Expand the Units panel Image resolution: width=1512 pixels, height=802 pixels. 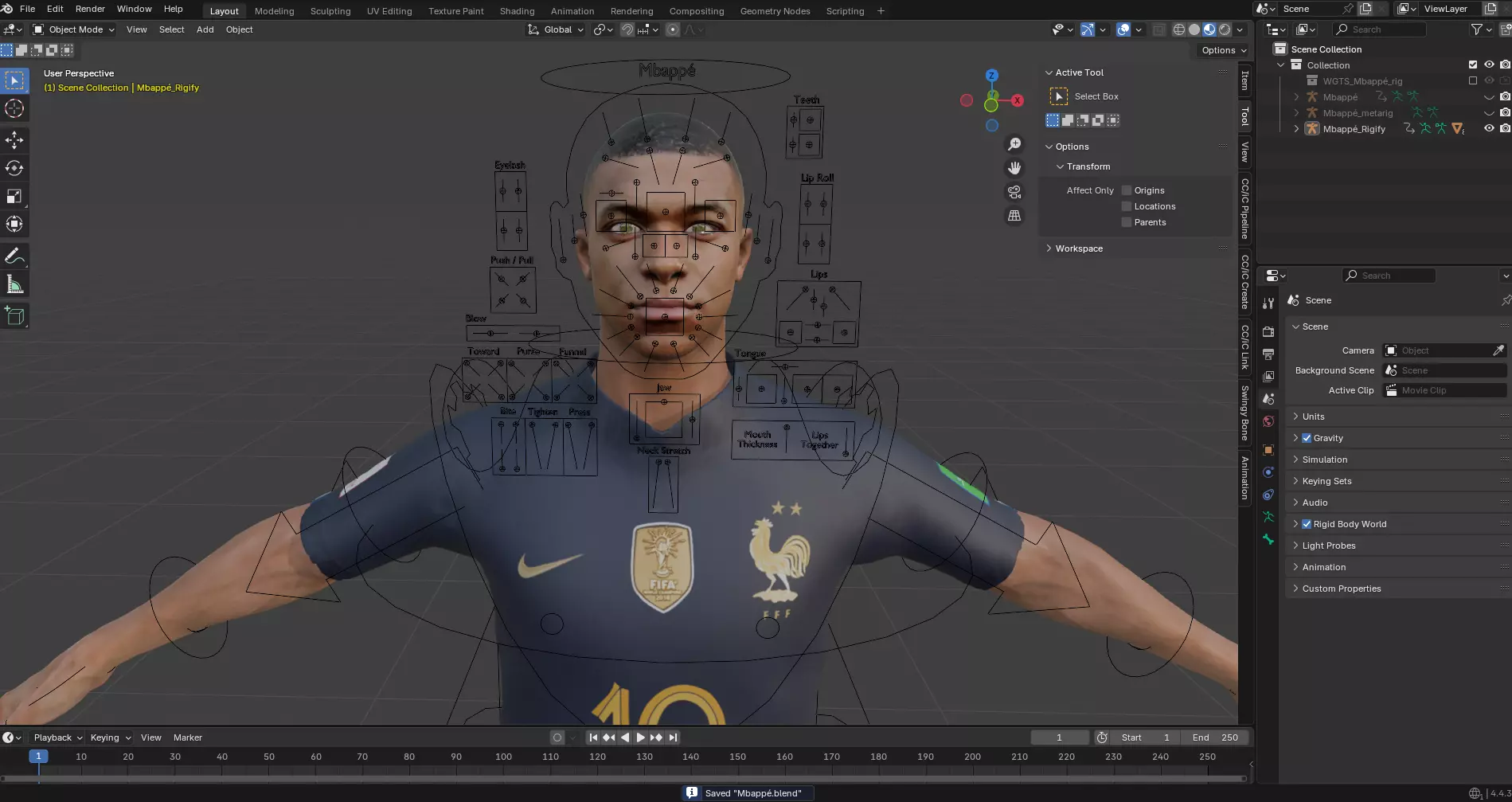pyautogui.click(x=1313, y=417)
